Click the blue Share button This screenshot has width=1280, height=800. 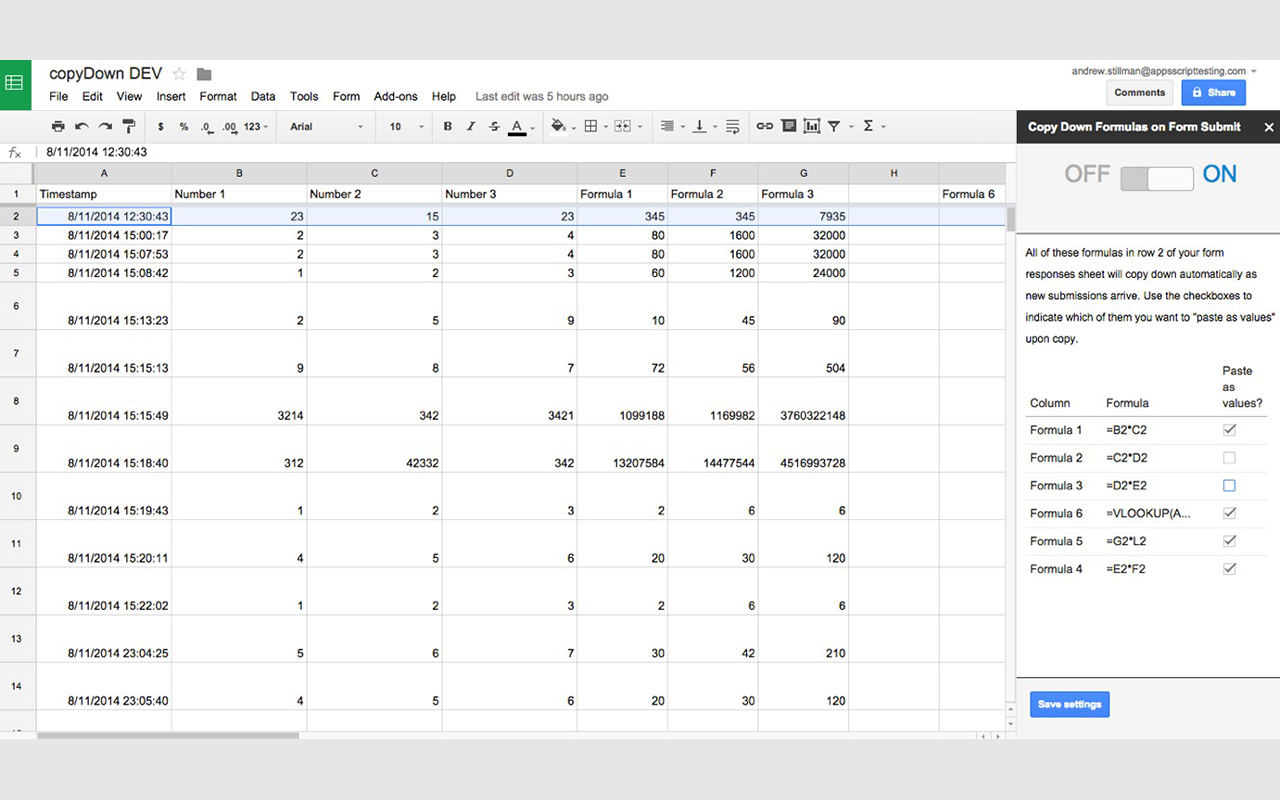[1214, 93]
